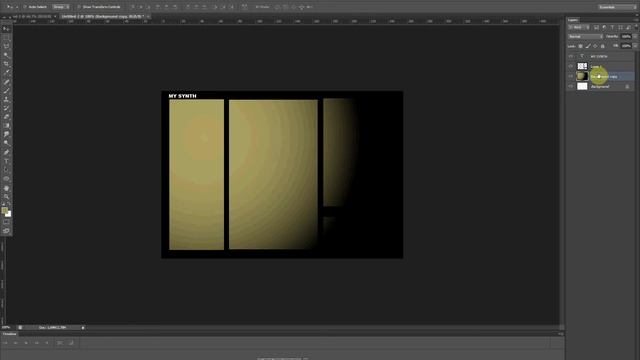The image size is (640, 360).
Task: Select the Layer 1 layer name
Action: [x=596, y=67]
